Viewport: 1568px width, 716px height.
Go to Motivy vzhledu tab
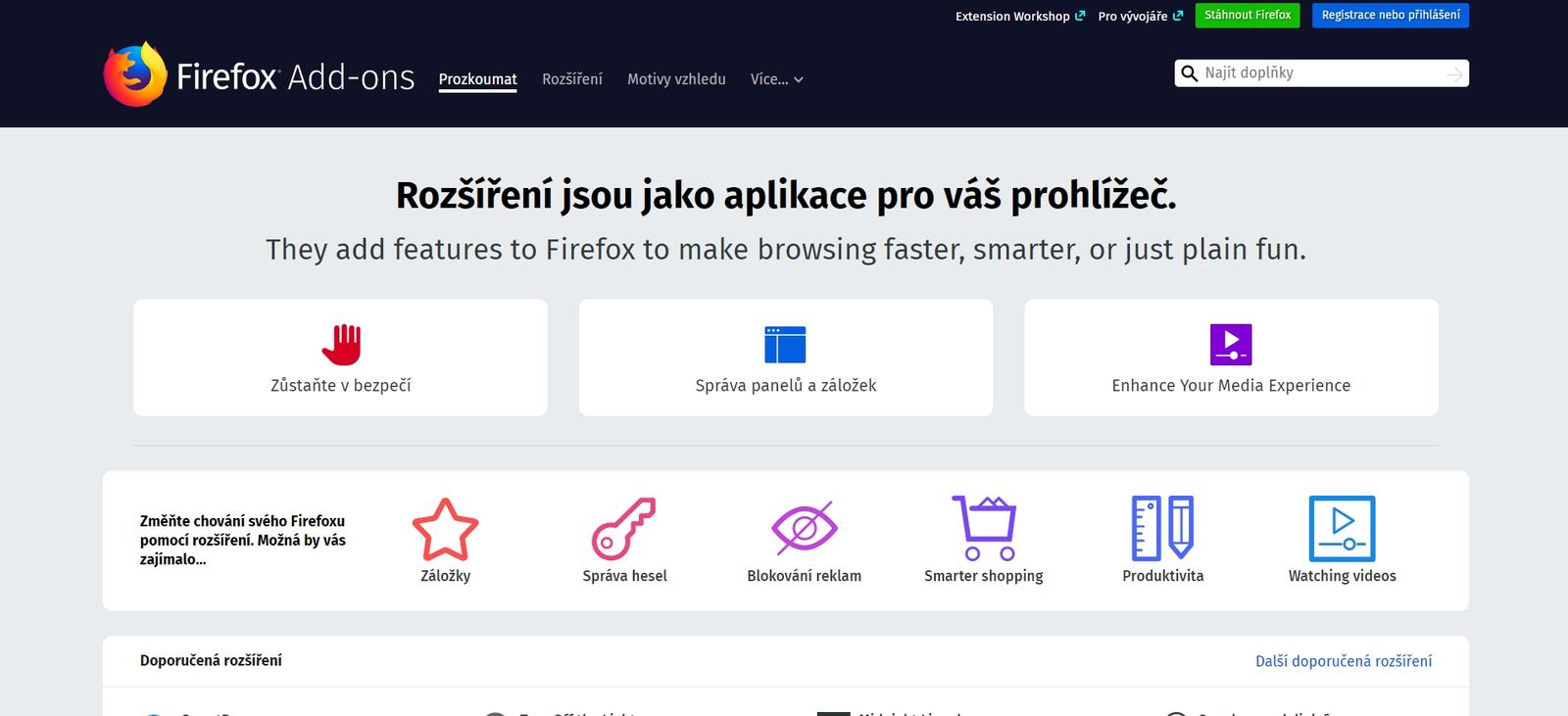676,79
